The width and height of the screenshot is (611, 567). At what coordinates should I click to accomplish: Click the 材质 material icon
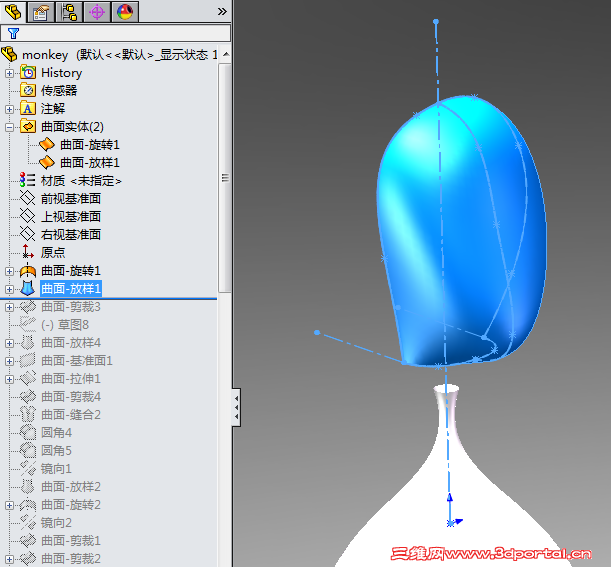point(28,180)
